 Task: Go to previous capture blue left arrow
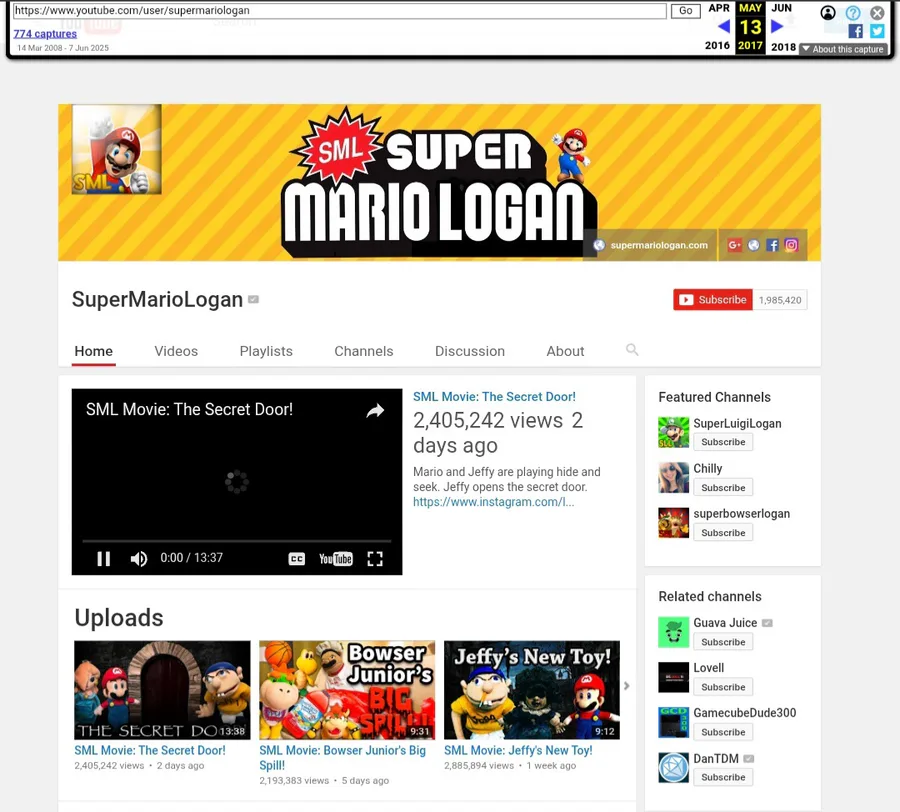pyautogui.click(x=724, y=26)
